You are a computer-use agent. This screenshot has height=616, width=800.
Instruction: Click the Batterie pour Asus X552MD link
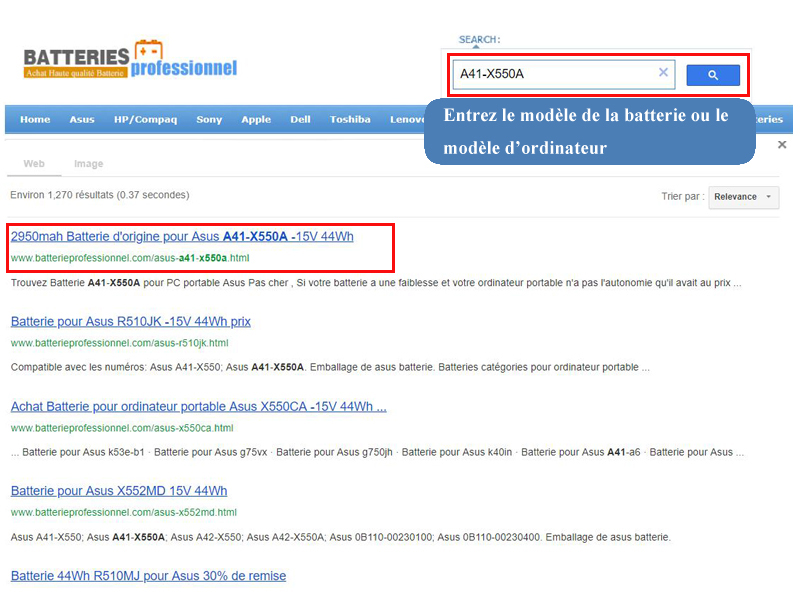coord(118,491)
